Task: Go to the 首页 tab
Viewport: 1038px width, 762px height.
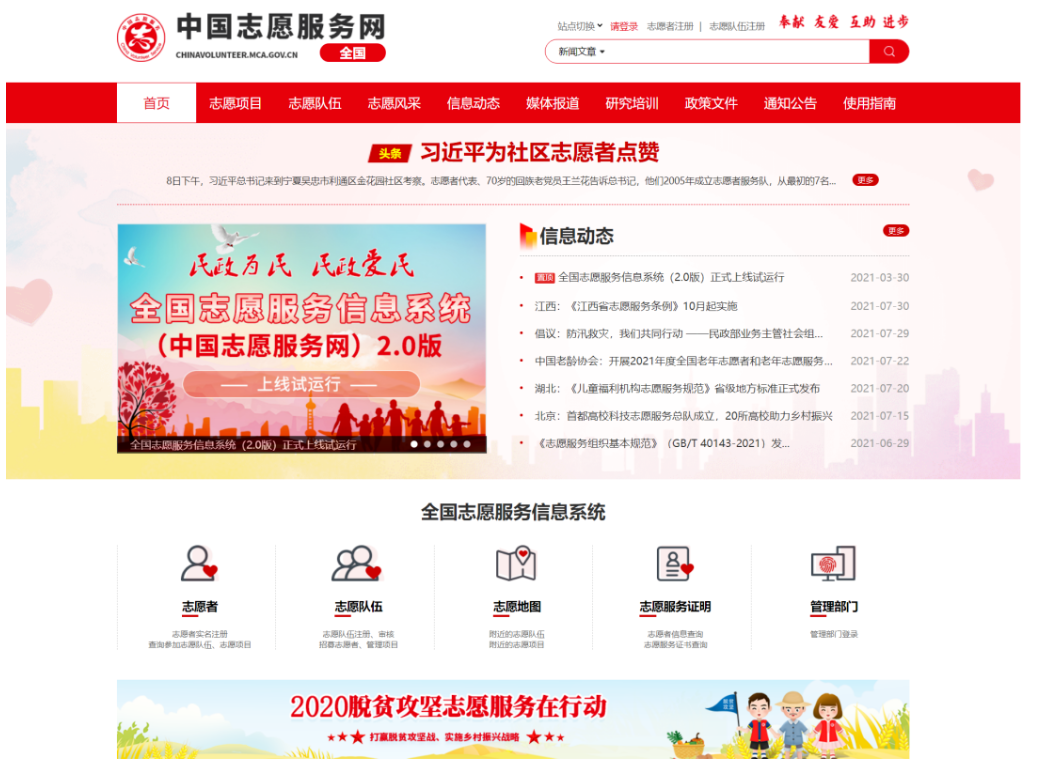Action: [156, 103]
